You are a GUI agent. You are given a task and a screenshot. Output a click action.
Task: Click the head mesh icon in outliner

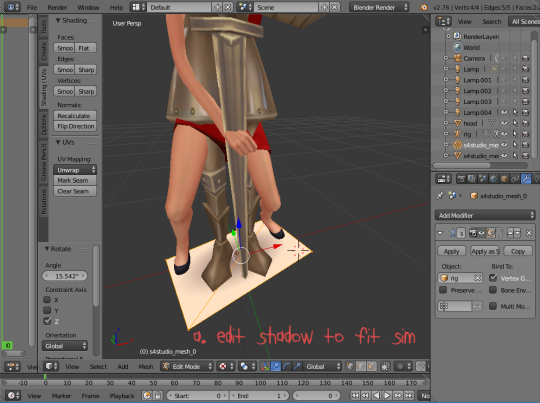[457, 123]
